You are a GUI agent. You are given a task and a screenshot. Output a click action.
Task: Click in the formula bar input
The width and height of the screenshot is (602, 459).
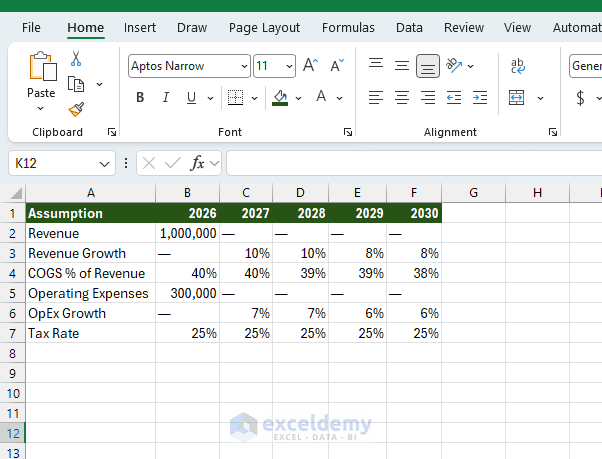(x=414, y=163)
